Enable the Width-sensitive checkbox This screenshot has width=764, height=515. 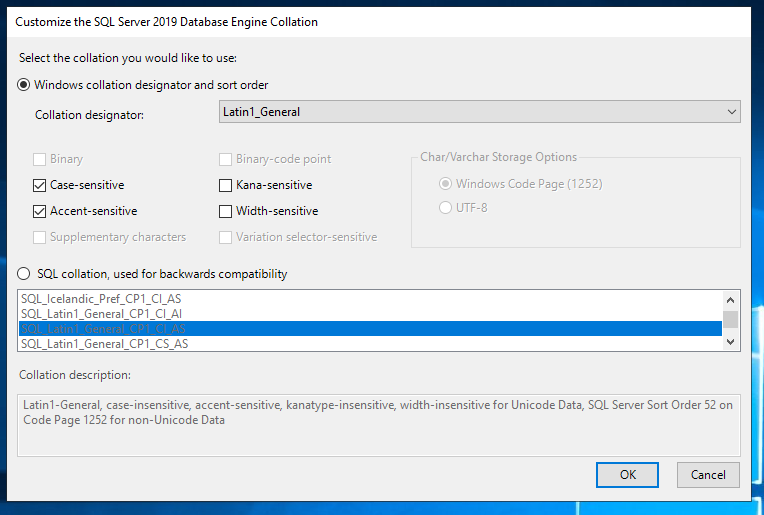[225, 211]
